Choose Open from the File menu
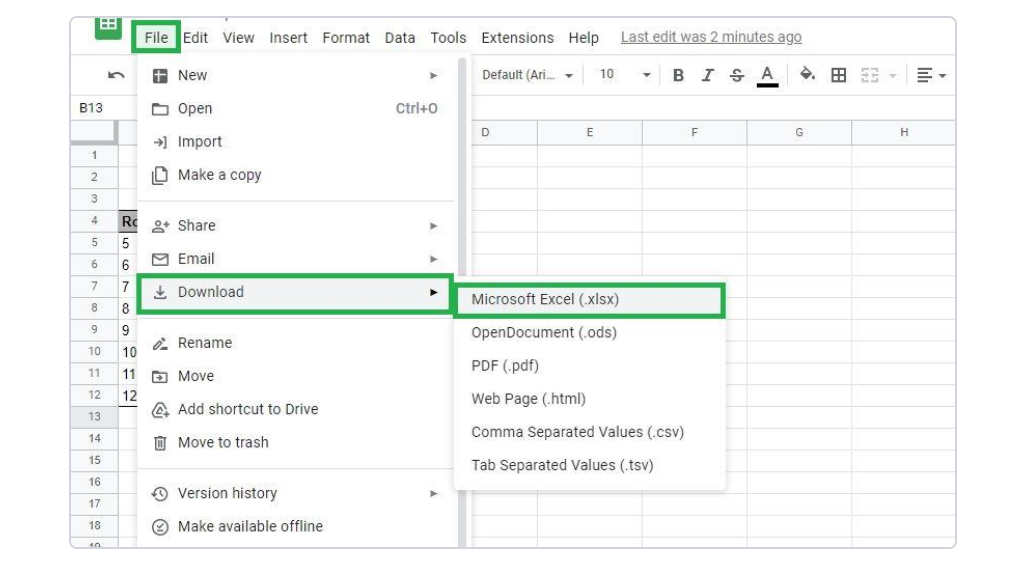1024x580 pixels. click(296, 109)
